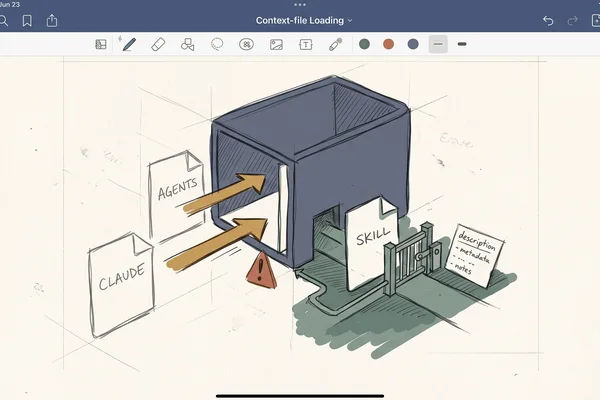This screenshot has width=600, height=400.
Task: Click the undo arrow
Action: pyautogui.click(x=548, y=21)
